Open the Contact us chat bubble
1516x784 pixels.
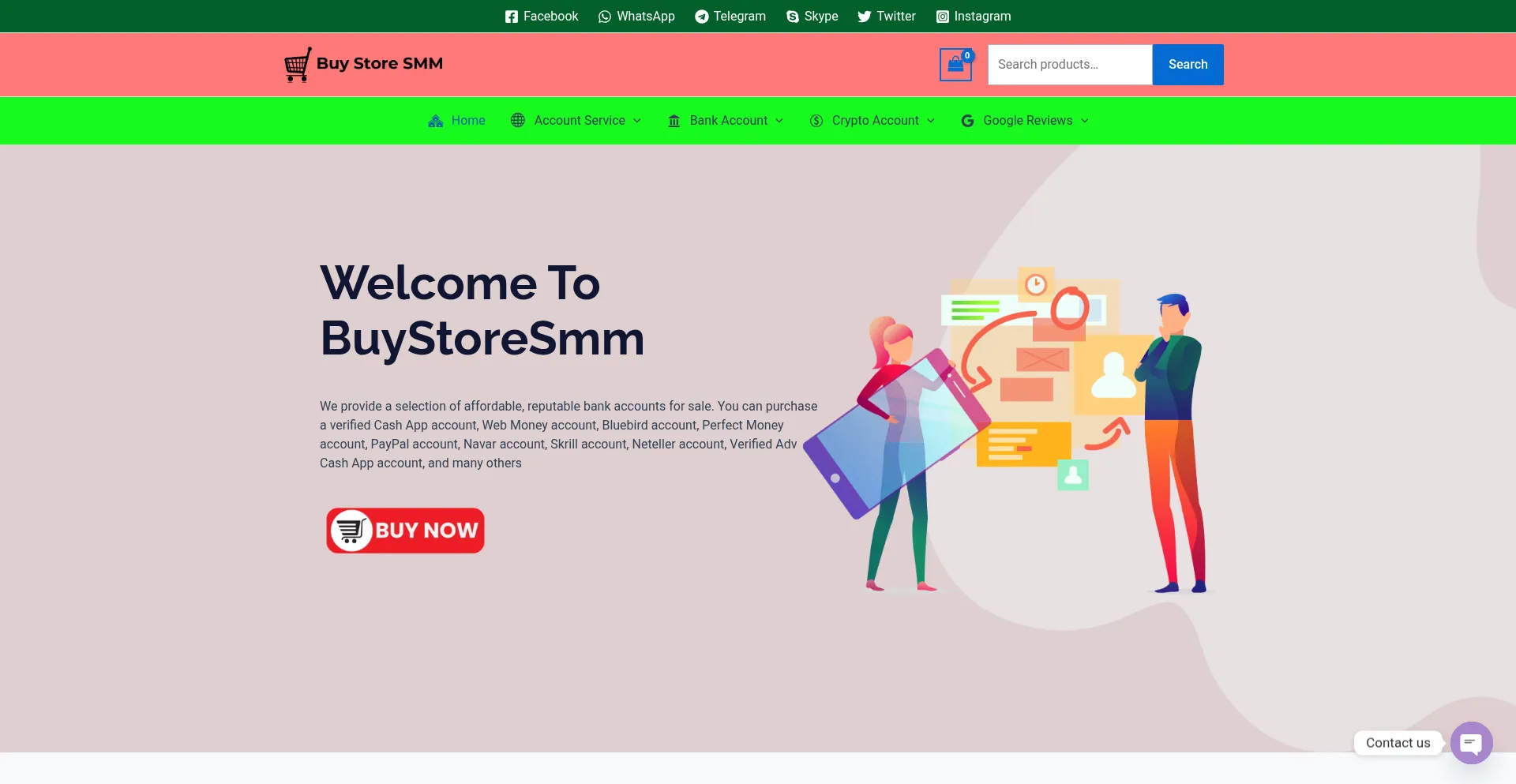coord(1471,743)
